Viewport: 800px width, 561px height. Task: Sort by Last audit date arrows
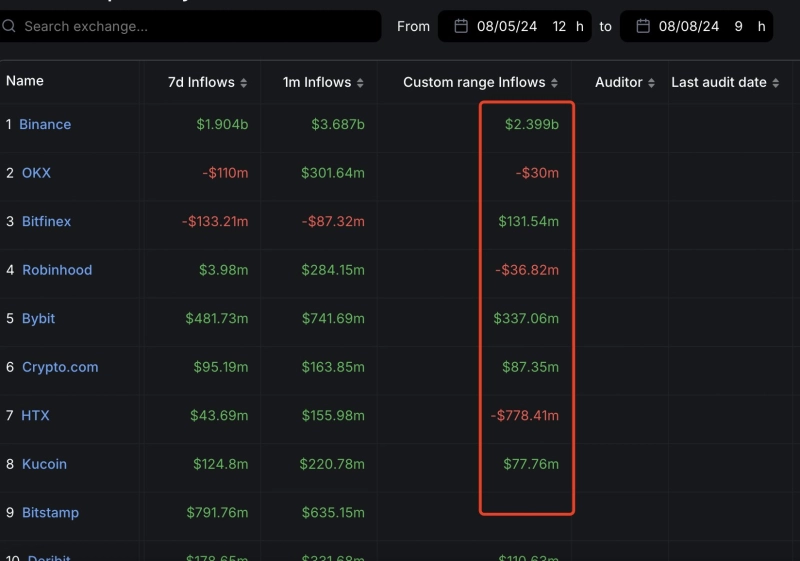(x=775, y=83)
